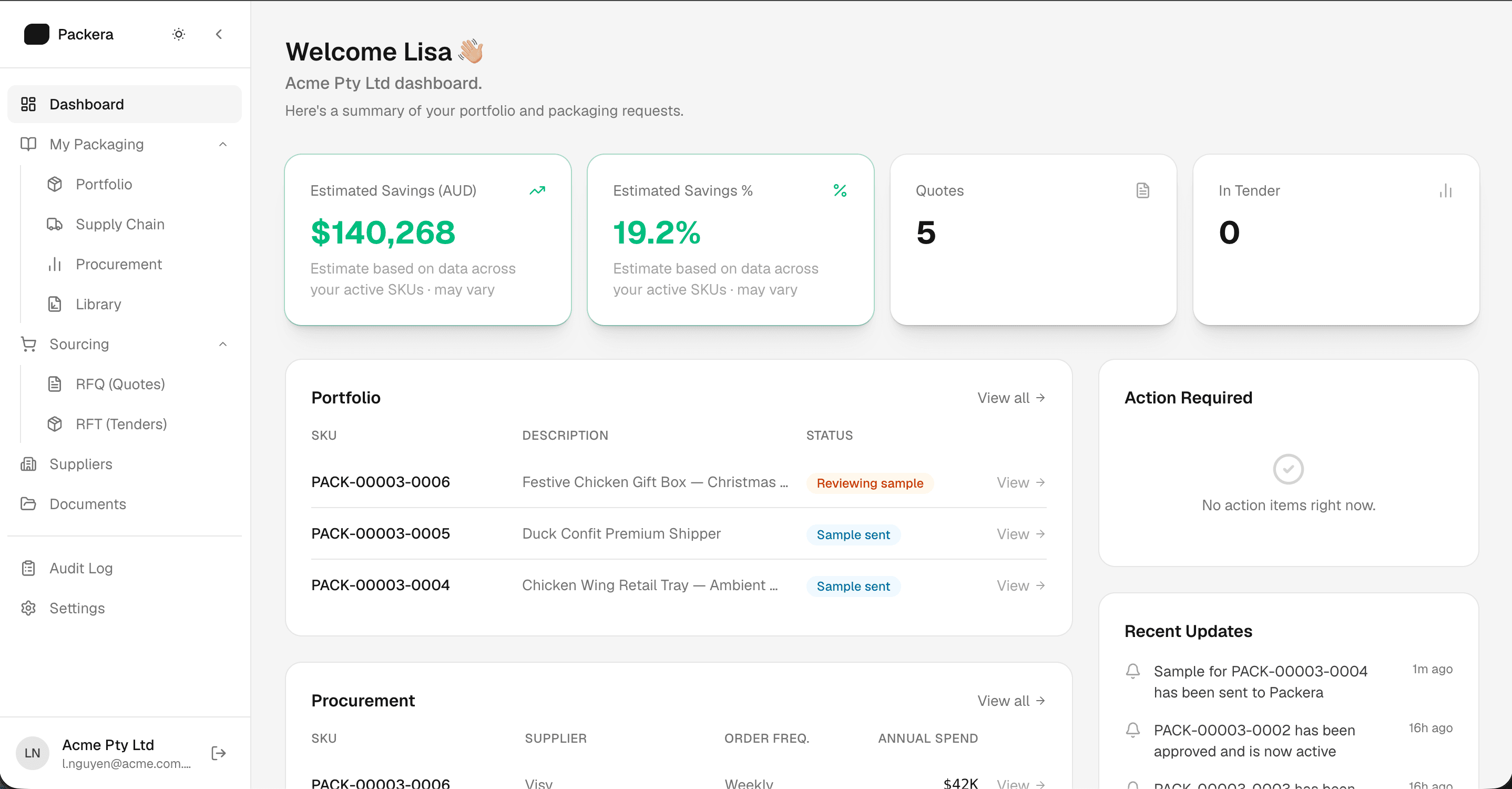Select the 19.2% savings value
Image resolution: width=1512 pixels, height=789 pixels.
pyautogui.click(x=657, y=232)
